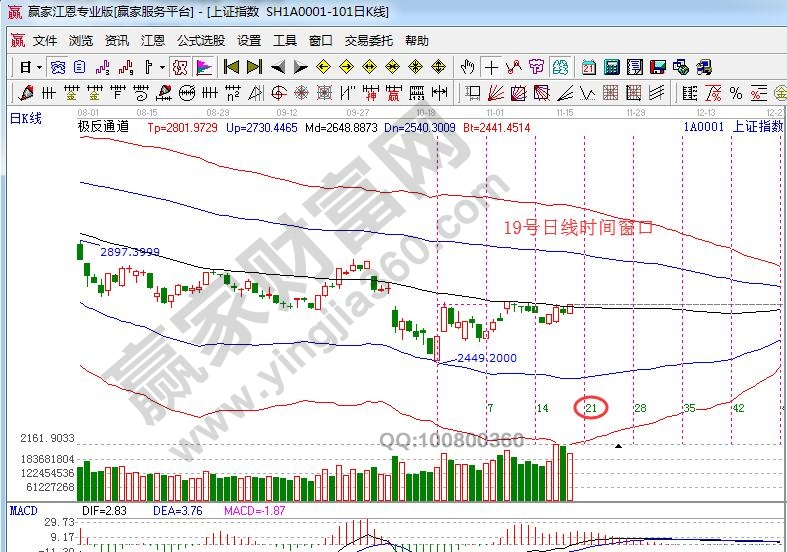Expand dropdown arrow beside the ruler icon
The height and width of the screenshot is (552, 787).
(x=162, y=67)
